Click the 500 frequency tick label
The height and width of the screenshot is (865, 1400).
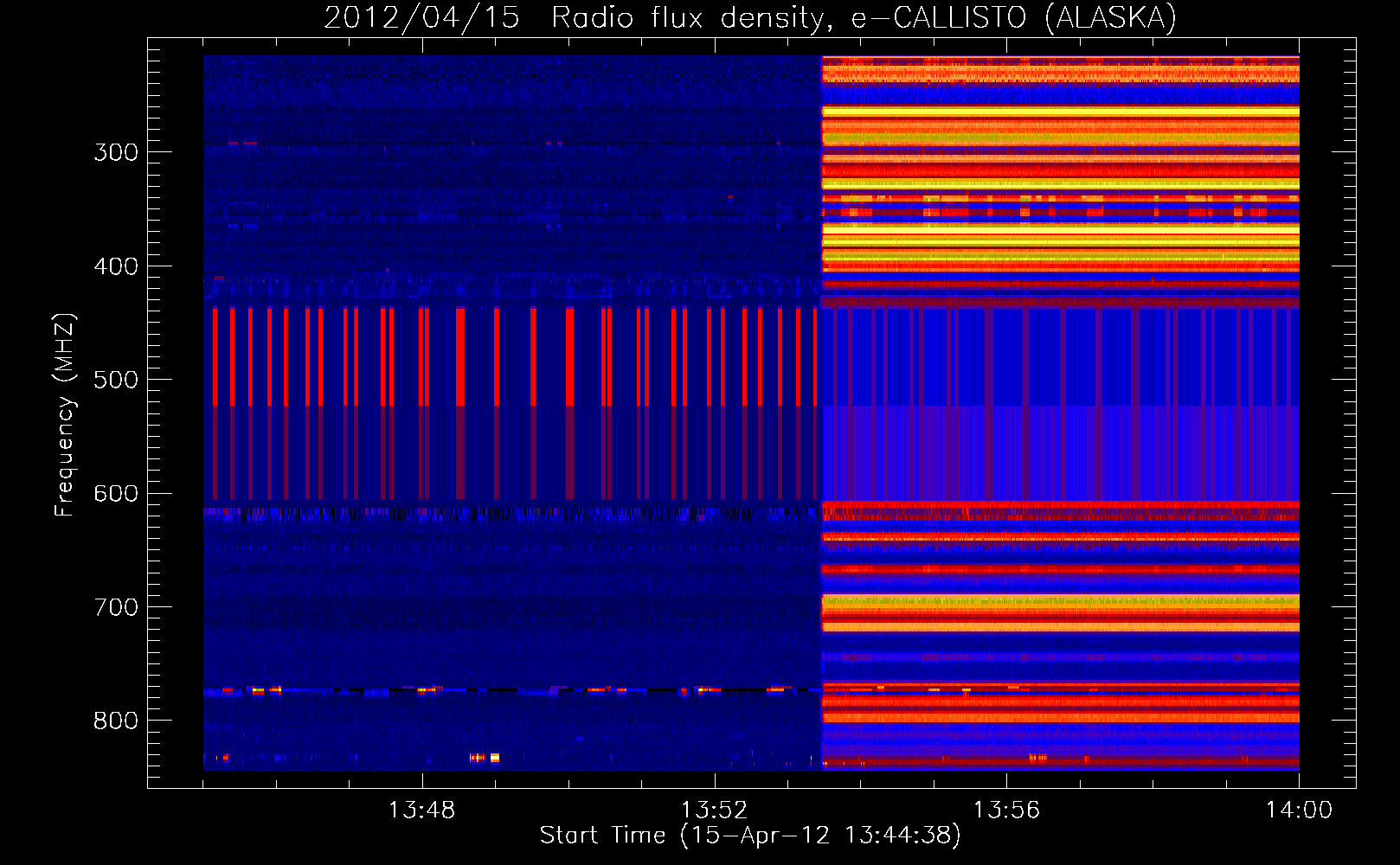click(x=116, y=380)
